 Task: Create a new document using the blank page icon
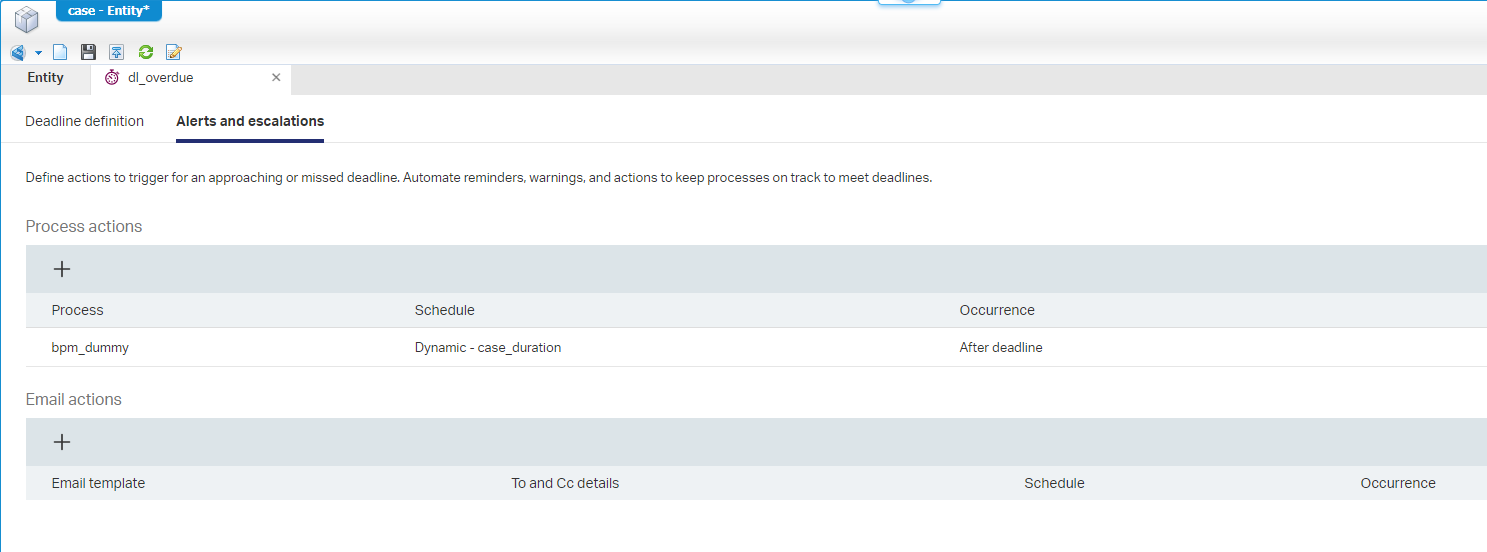[60, 52]
